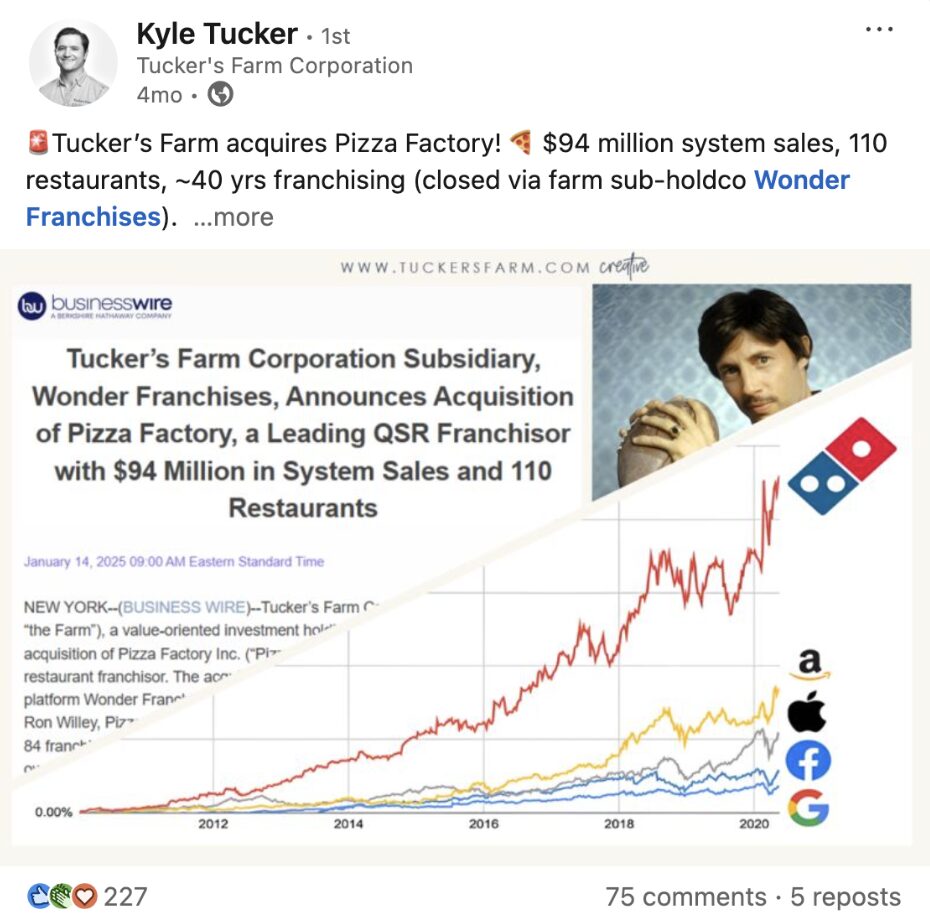
Task: Click the press release headline in image
Action: (x=303, y=432)
